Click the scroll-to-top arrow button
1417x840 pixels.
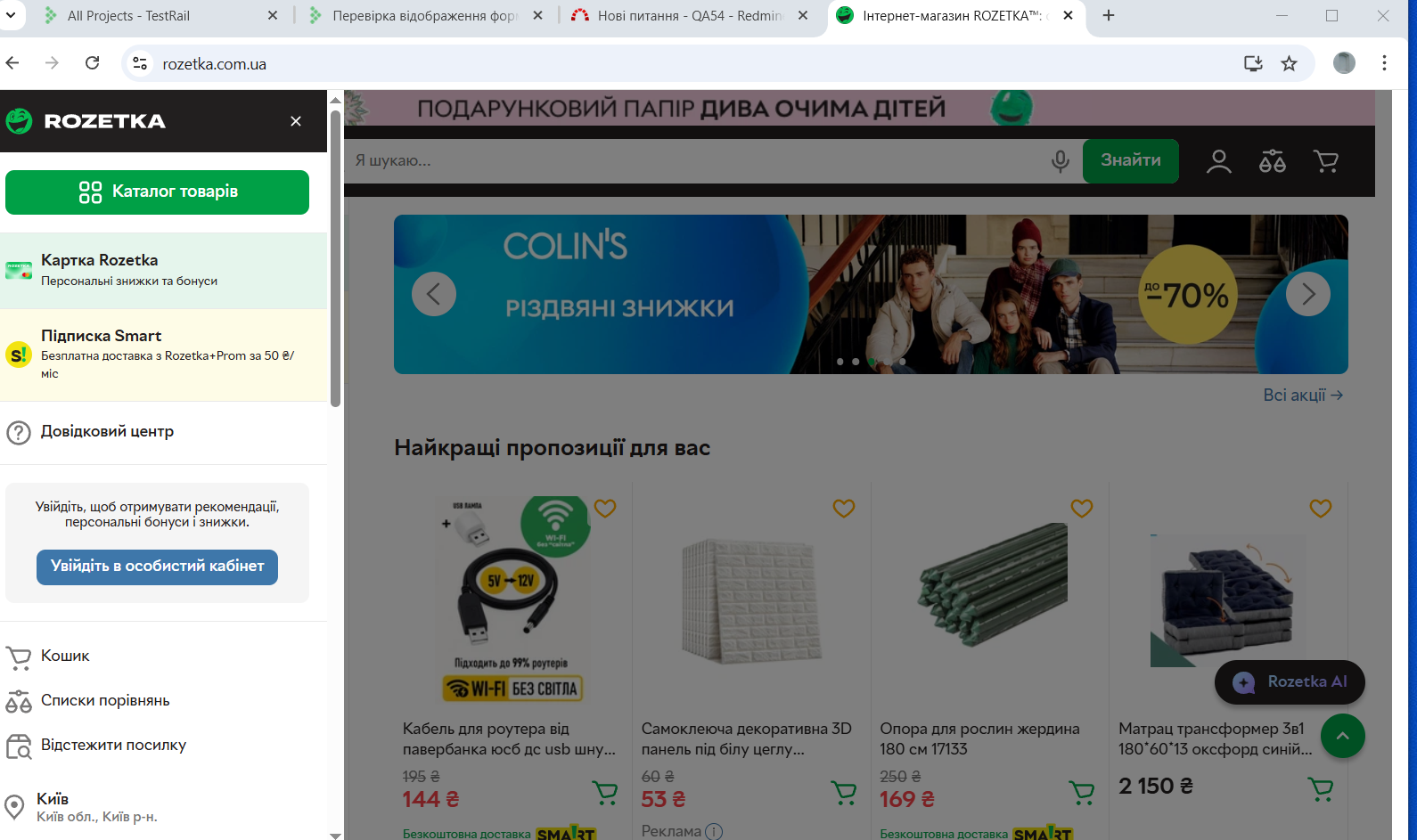coord(1342,736)
